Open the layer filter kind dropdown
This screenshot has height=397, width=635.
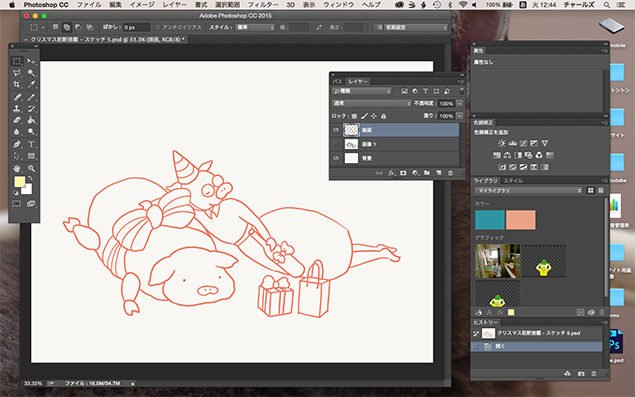[x=362, y=91]
